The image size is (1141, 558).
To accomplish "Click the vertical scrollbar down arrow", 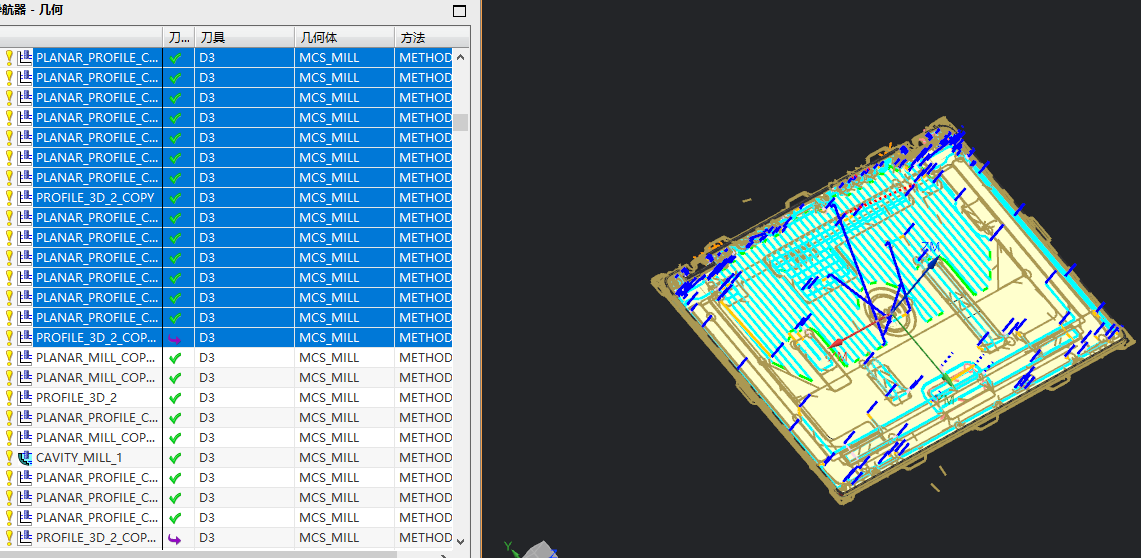I will click(x=460, y=541).
